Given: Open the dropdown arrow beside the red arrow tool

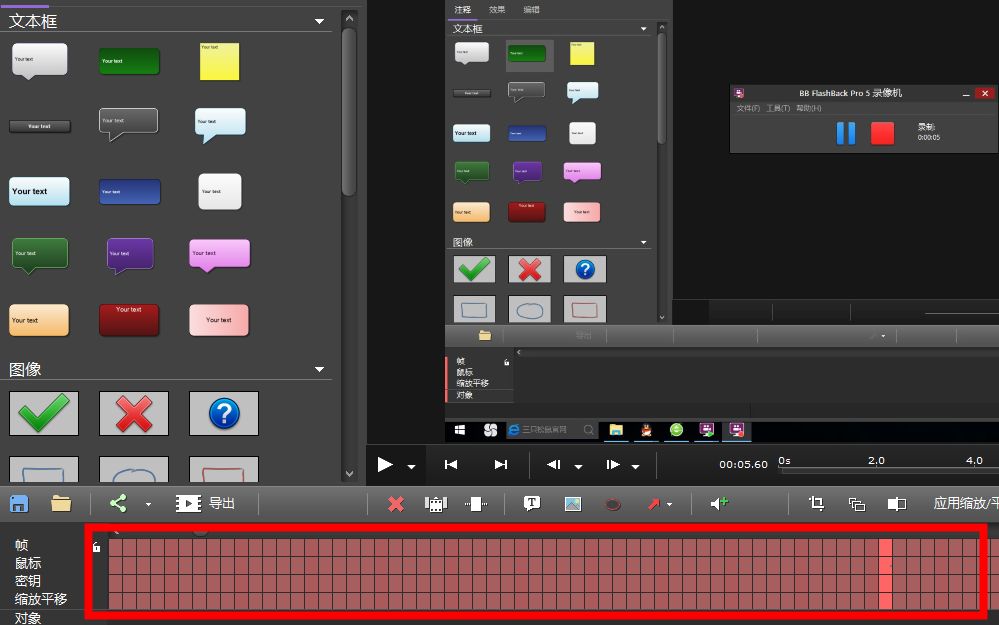Looking at the screenshot, I should 669,505.
